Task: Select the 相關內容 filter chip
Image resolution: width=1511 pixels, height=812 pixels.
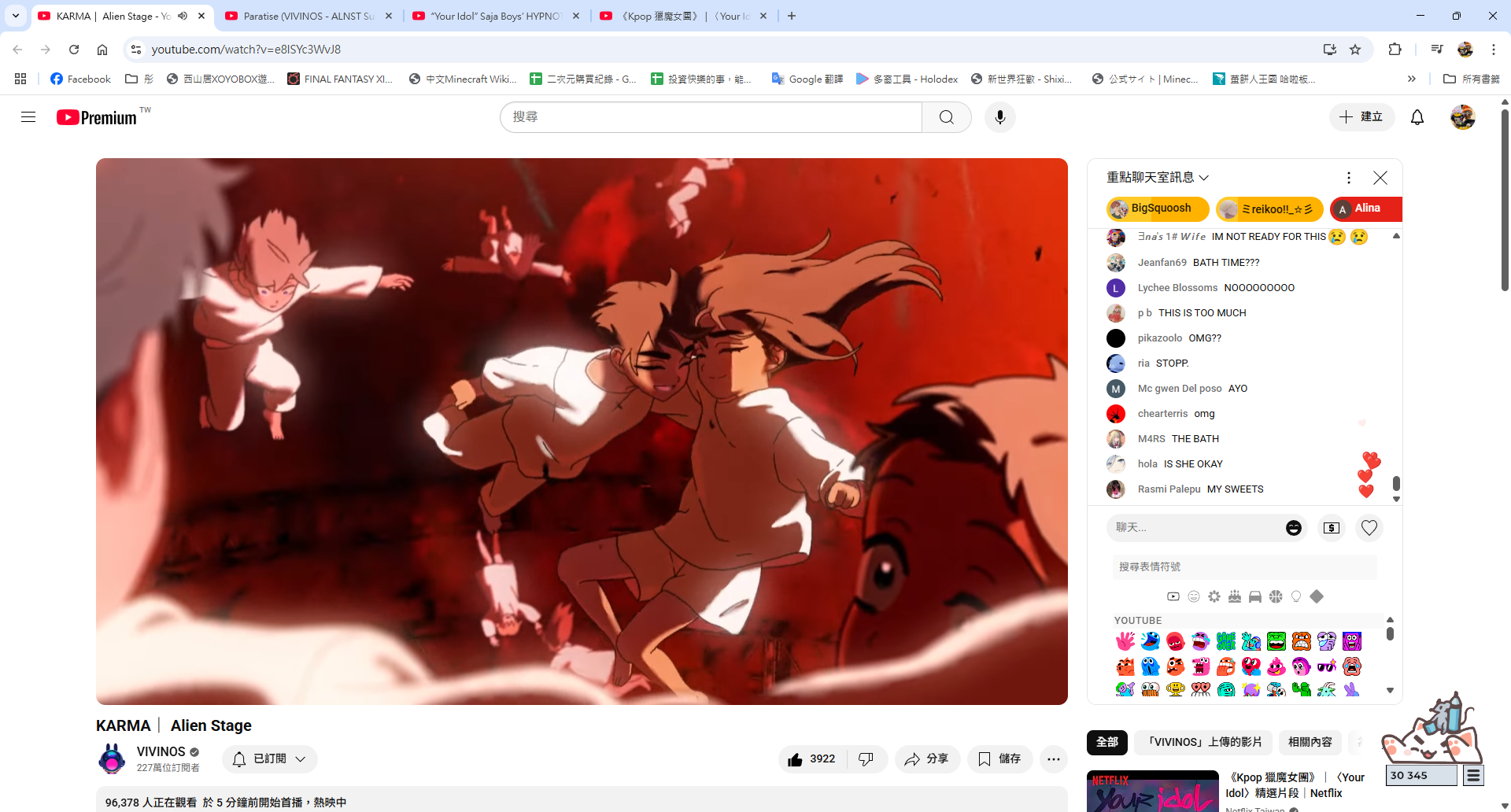Action: click(x=1310, y=742)
